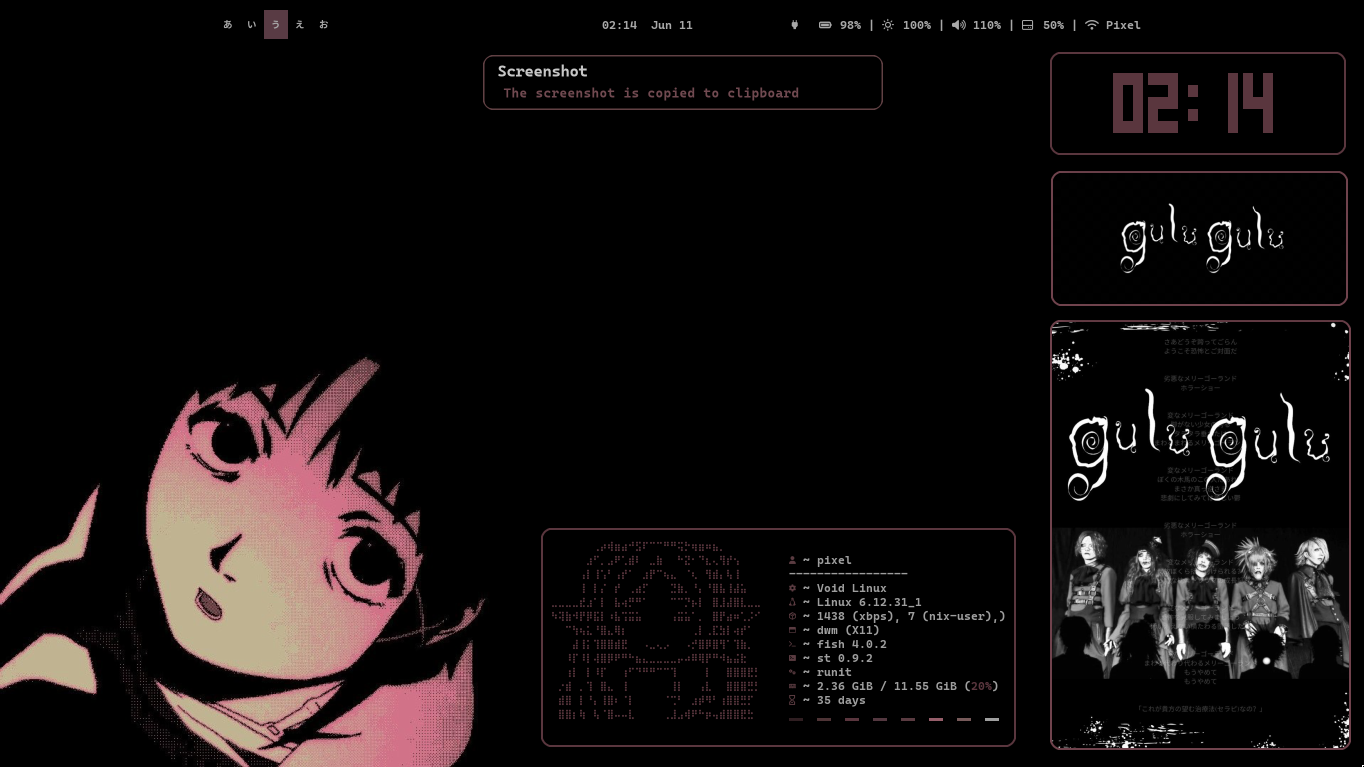1364x767 pixels.
Task: Click the sun brightness icon
Action: [x=888, y=25]
